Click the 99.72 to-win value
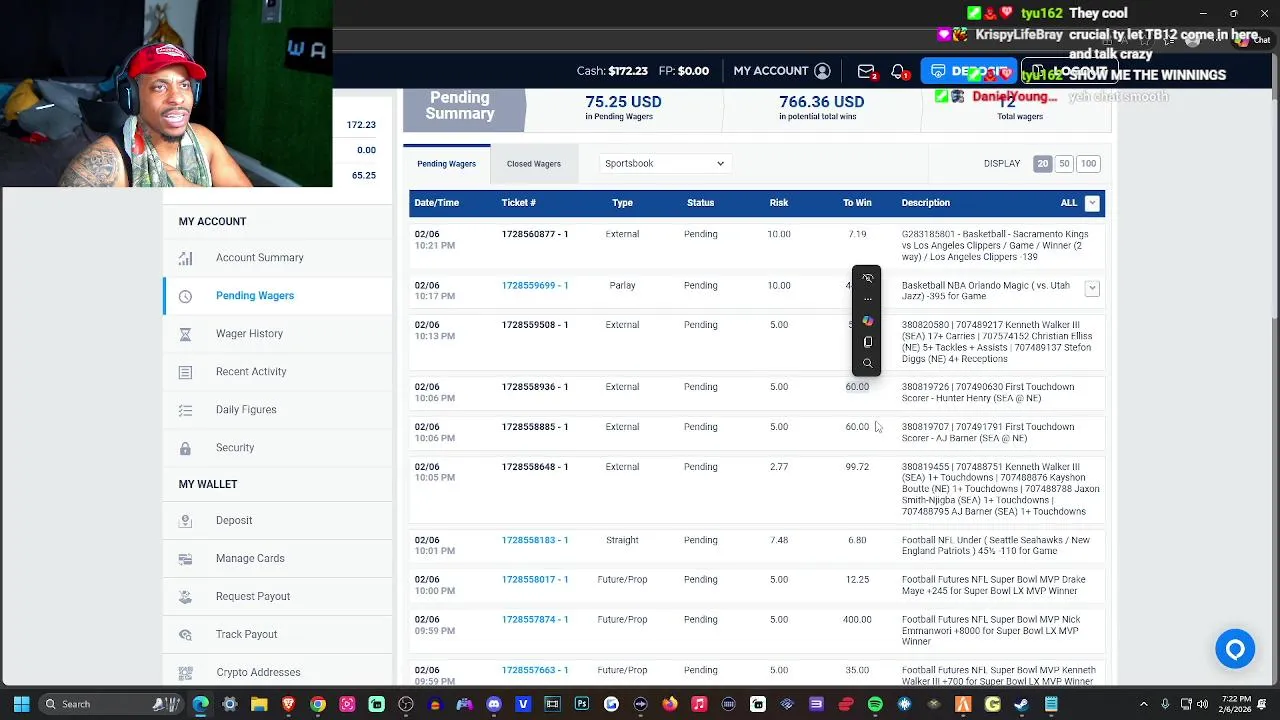 click(x=857, y=467)
